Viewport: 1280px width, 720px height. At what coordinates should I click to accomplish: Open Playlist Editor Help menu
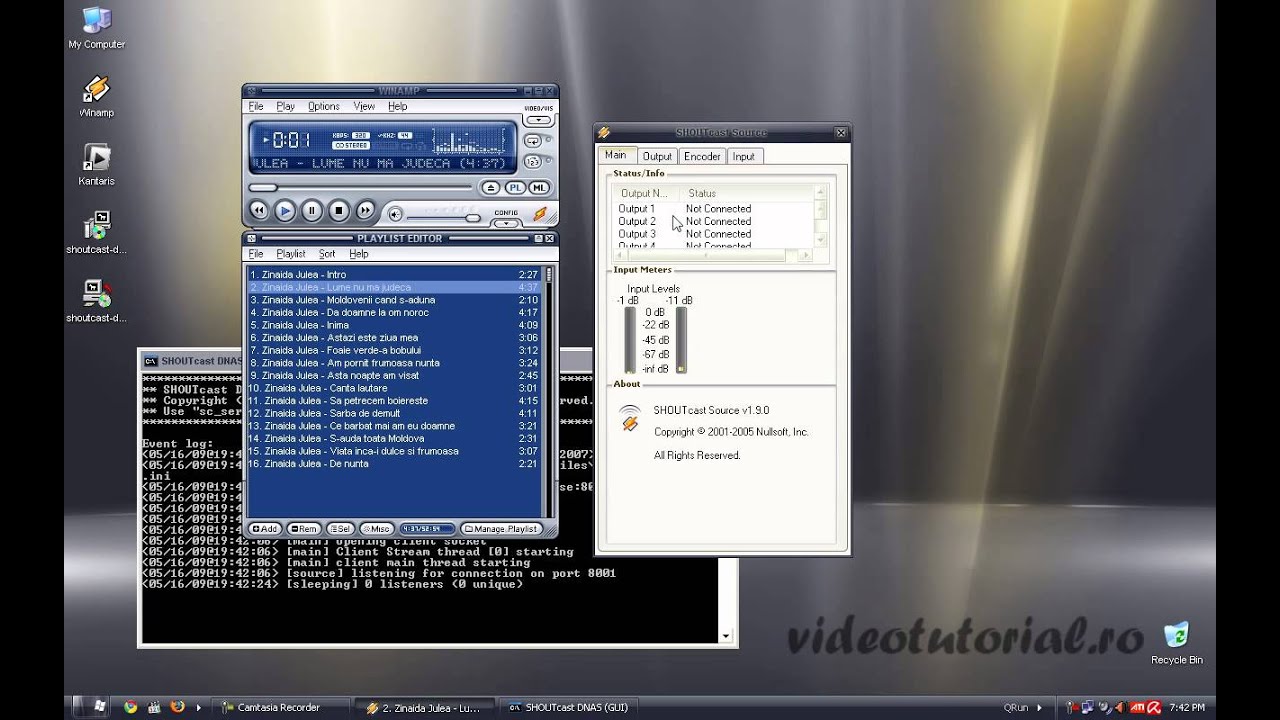(358, 254)
